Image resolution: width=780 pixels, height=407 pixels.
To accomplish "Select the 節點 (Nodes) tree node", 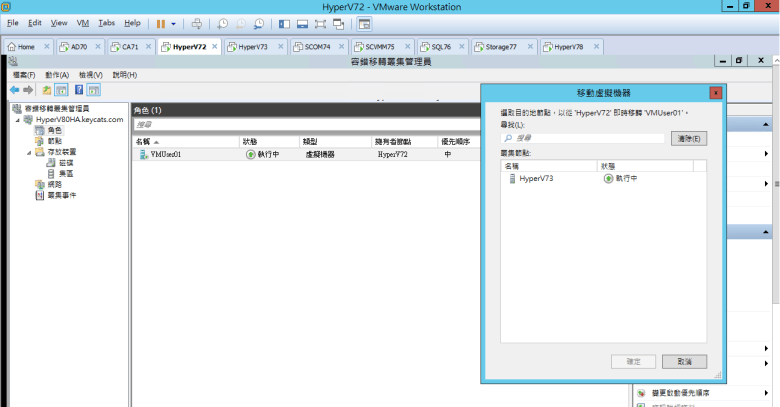I will coord(54,141).
